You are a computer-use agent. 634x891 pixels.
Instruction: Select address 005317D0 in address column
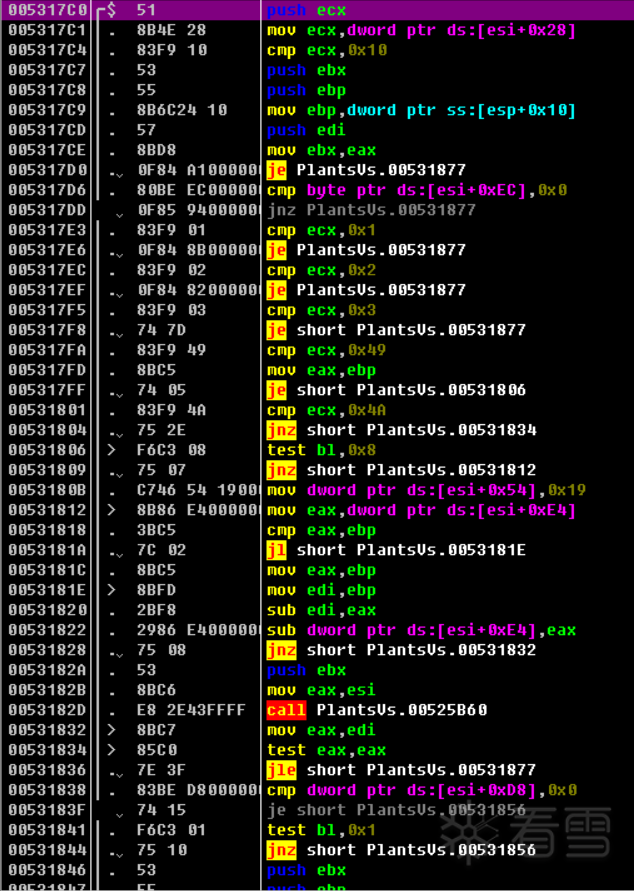pyautogui.click(x=47, y=170)
